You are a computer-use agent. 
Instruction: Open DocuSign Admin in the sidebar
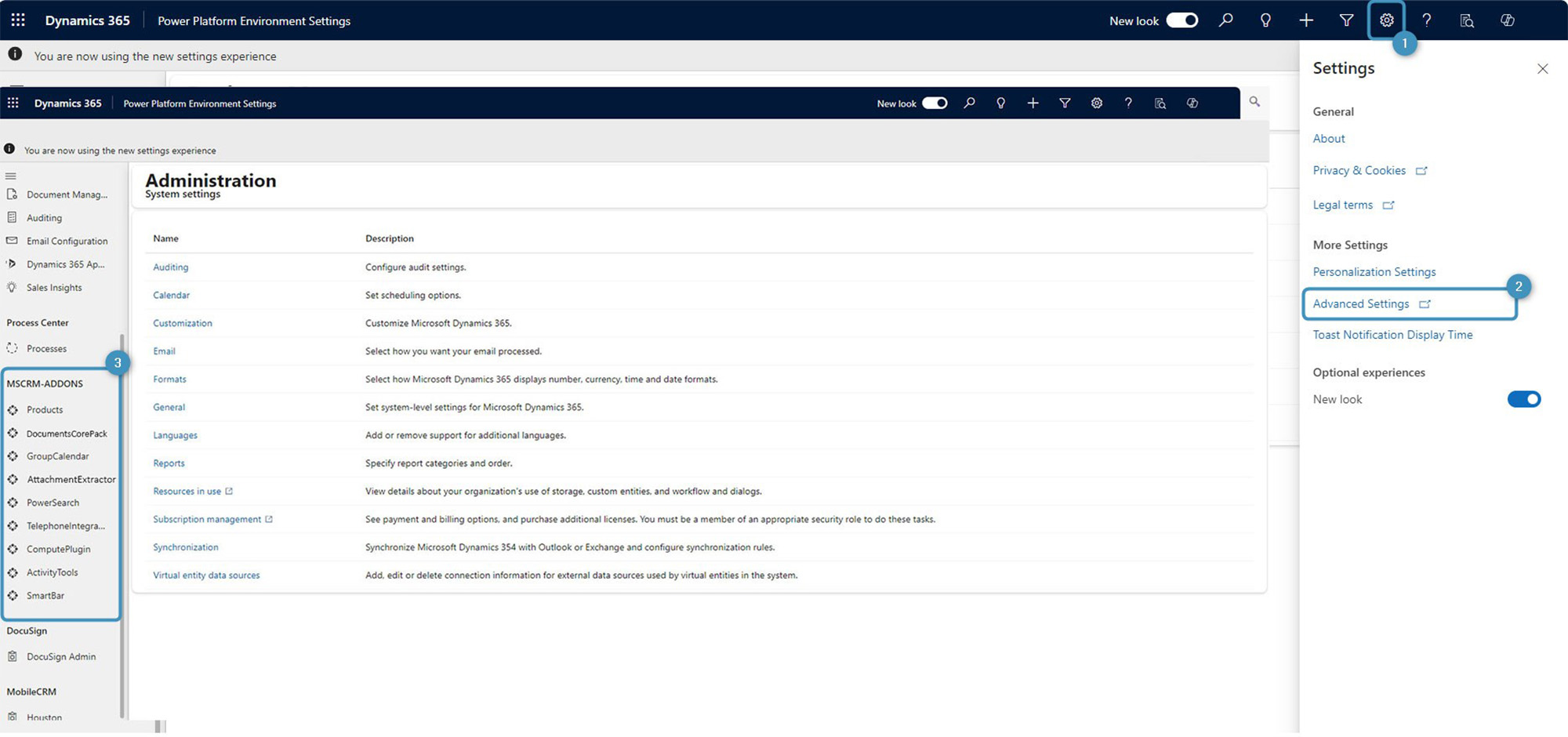pos(61,656)
